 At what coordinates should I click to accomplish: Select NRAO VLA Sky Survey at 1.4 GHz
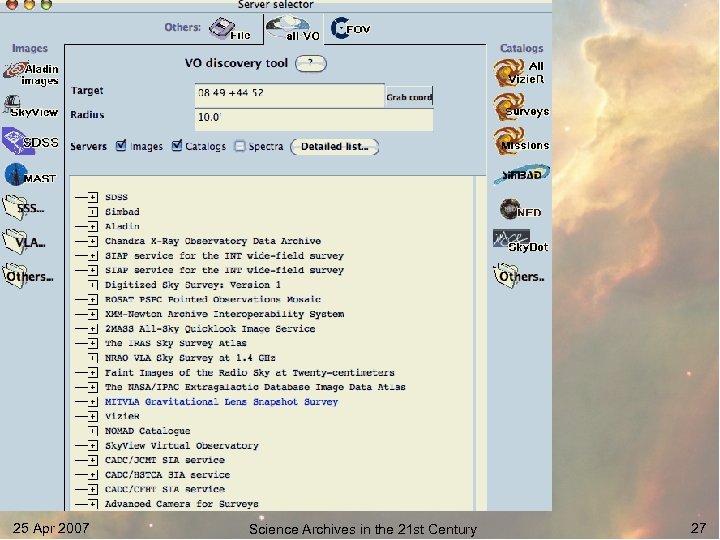[x=190, y=358]
